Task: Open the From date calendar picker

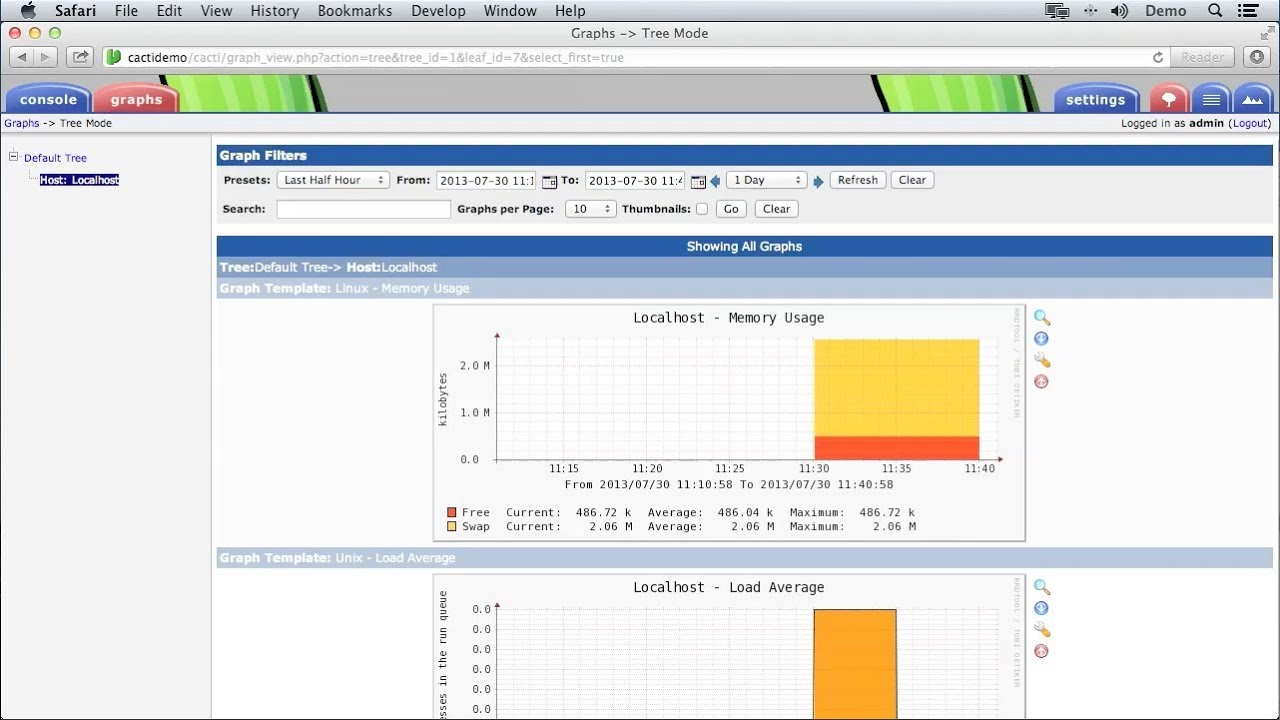Action: coord(549,181)
